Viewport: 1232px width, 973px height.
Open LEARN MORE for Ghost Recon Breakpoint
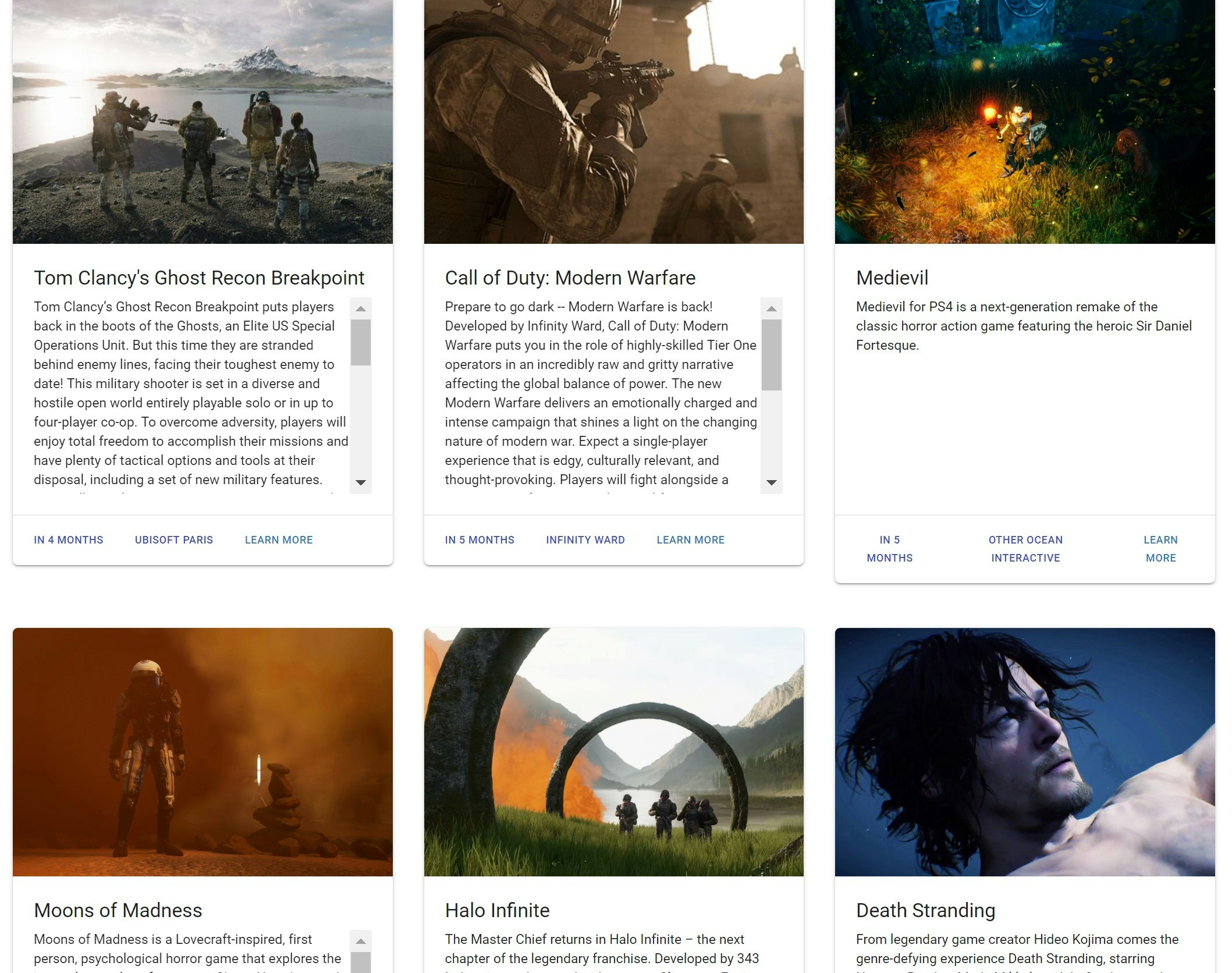click(x=279, y=540)
